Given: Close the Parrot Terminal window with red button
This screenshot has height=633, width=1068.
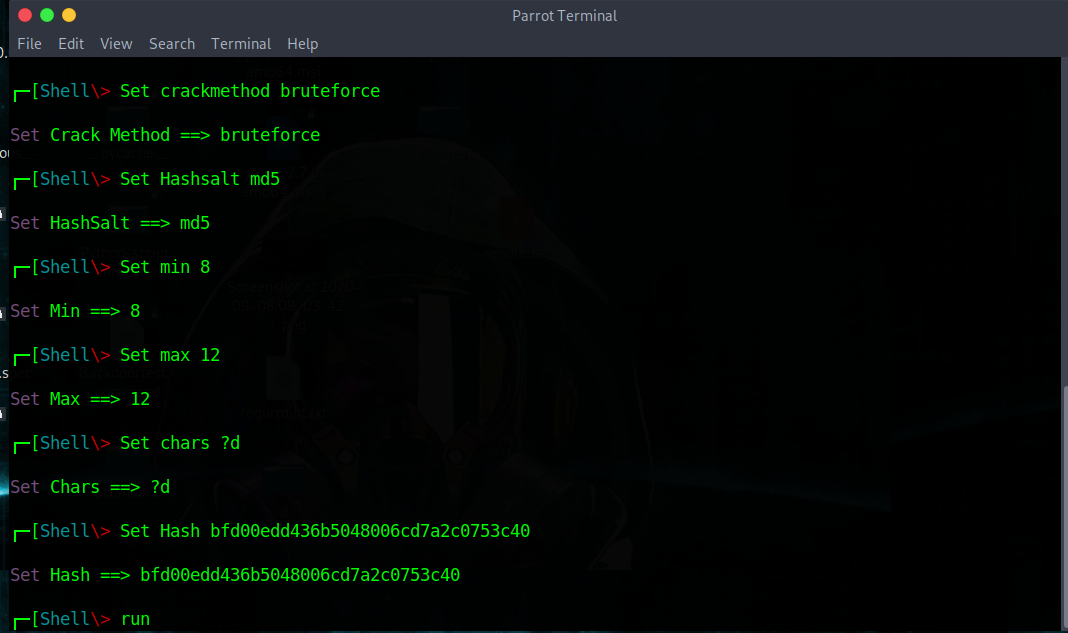Looking at the screenshot, I should (x=25, y=15).
